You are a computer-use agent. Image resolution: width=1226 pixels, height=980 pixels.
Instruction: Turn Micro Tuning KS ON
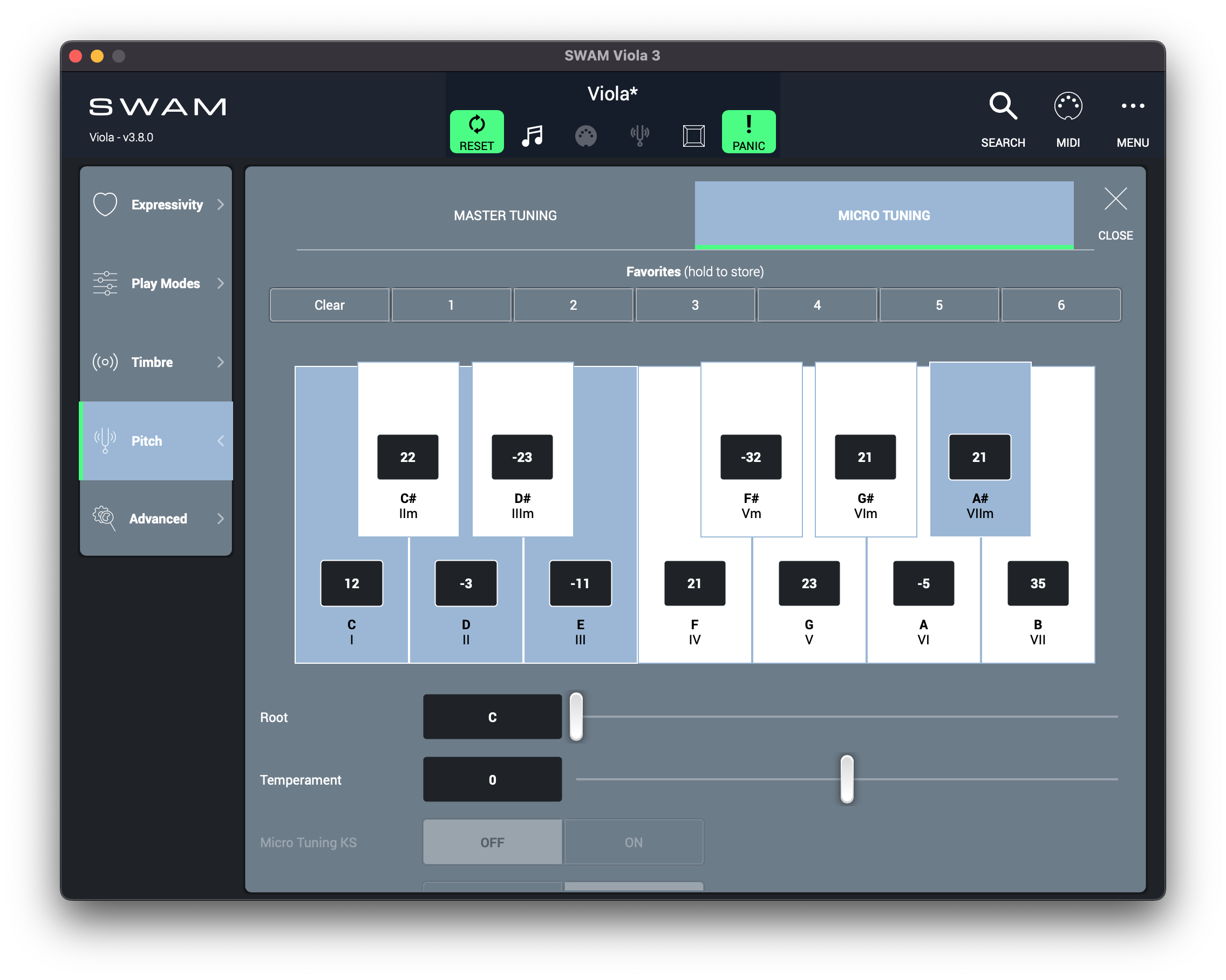coord(633,842)
